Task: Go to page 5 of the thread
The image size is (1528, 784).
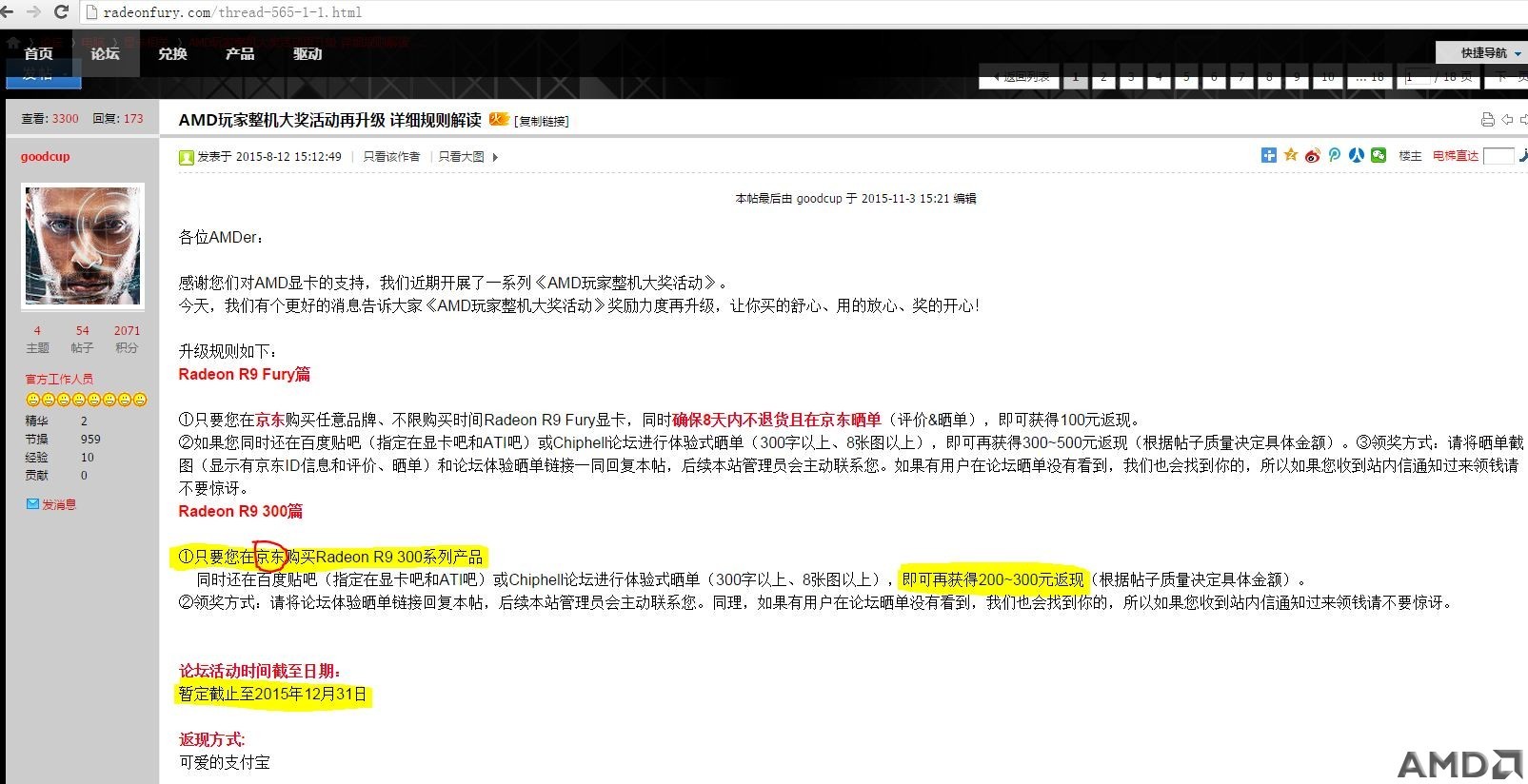Action: coord(1186,77)
